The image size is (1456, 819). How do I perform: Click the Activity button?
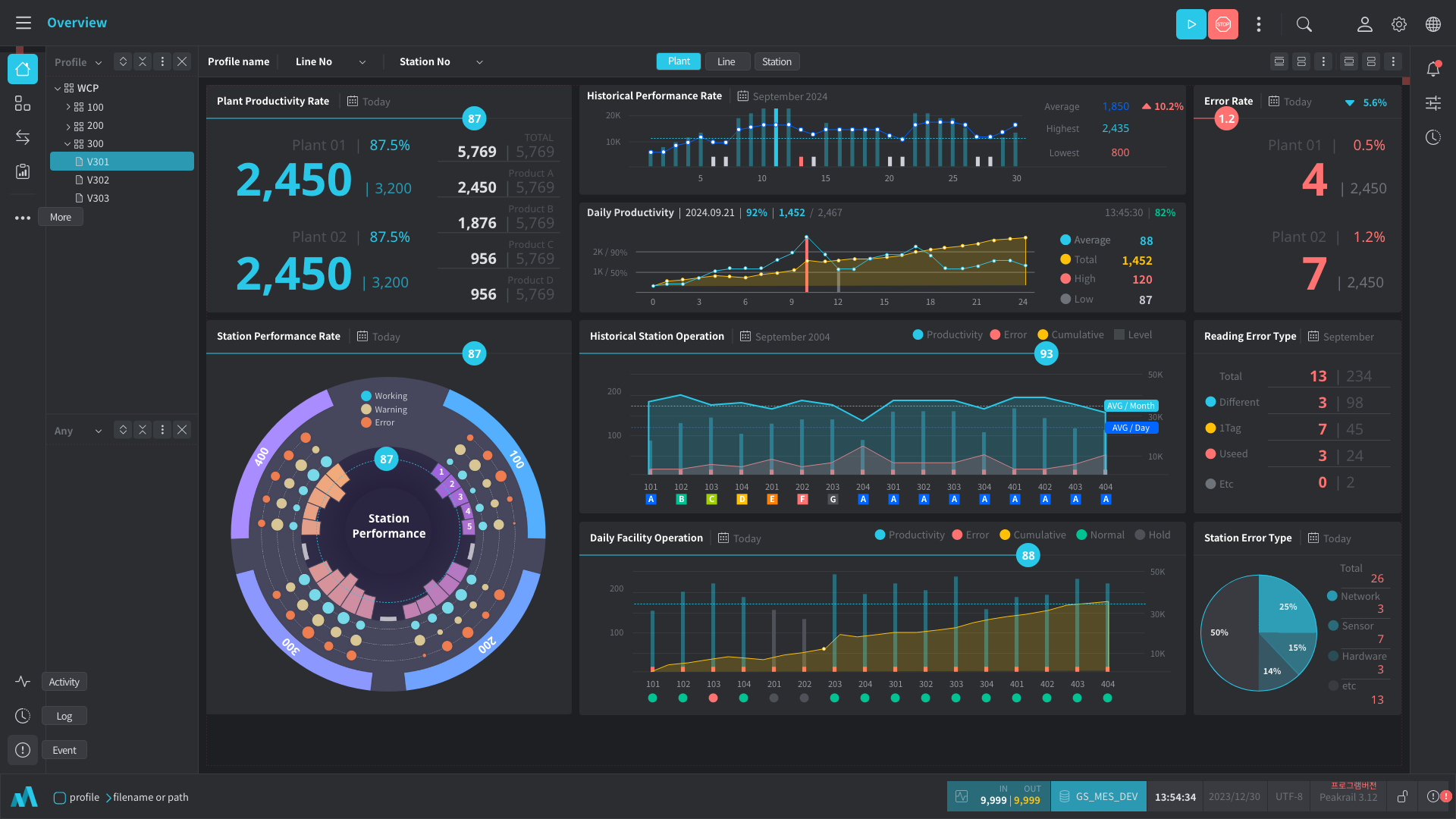(64, 682)
